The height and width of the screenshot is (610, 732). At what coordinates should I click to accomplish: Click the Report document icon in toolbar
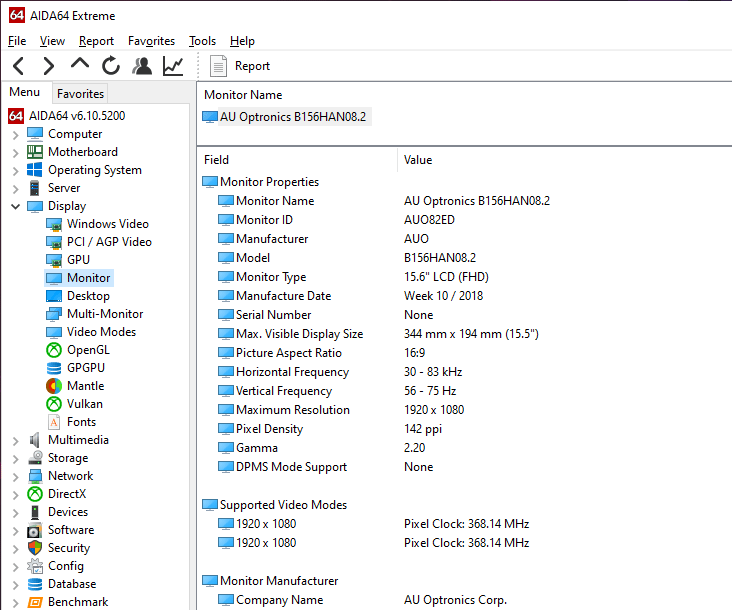[x=218, y=66]
